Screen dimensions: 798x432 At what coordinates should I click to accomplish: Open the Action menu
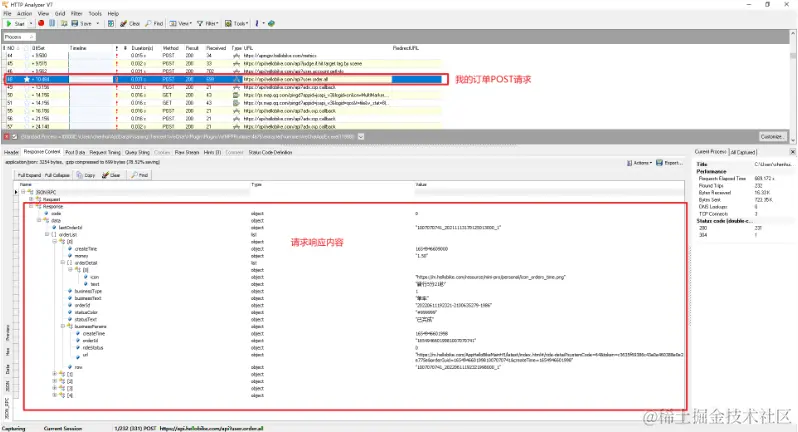click(24, 14)
